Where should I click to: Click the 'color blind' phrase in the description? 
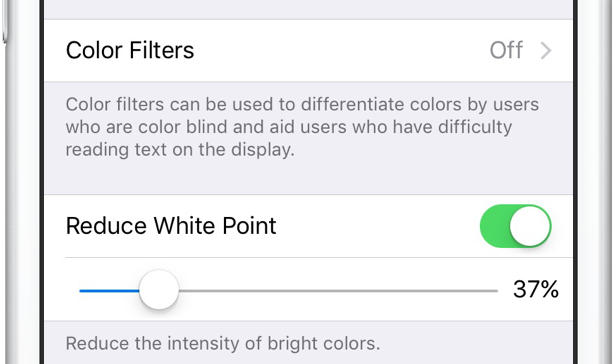point(182,127)
